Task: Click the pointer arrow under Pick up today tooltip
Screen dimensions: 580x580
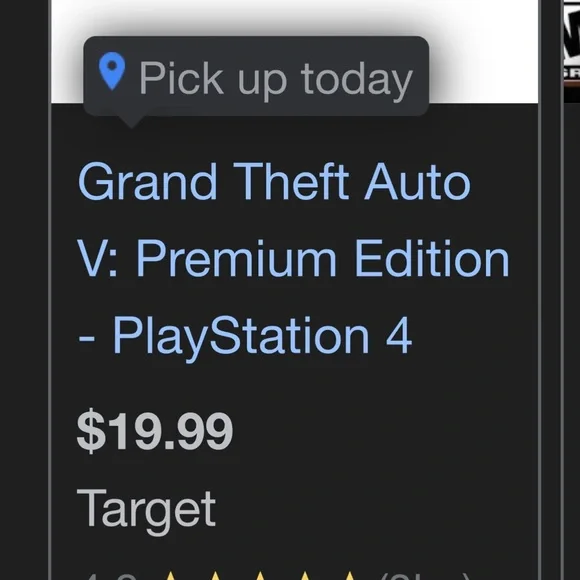Action: tap(131, 122)
